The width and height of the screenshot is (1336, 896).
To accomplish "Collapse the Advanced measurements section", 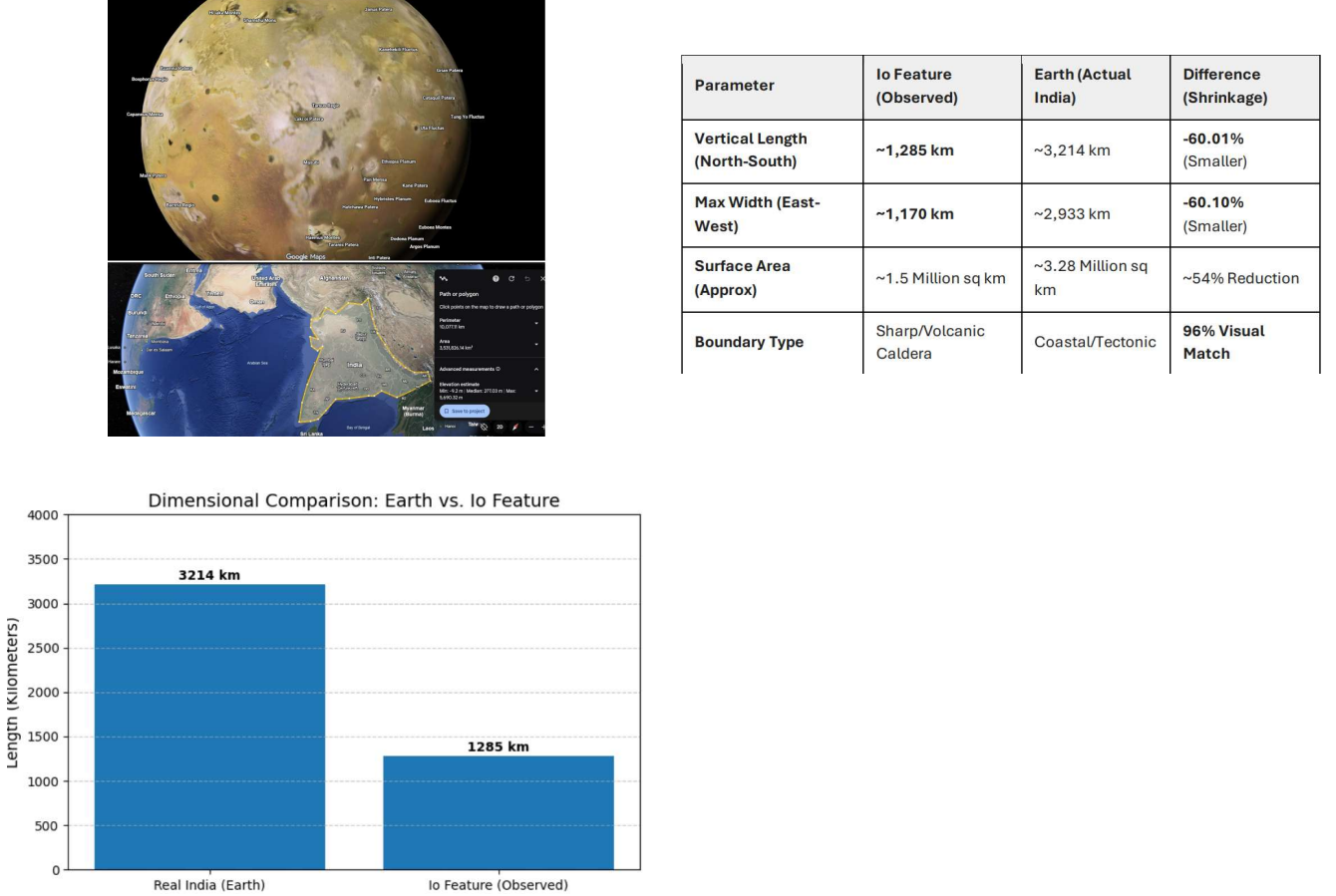I will coord(536,369).
